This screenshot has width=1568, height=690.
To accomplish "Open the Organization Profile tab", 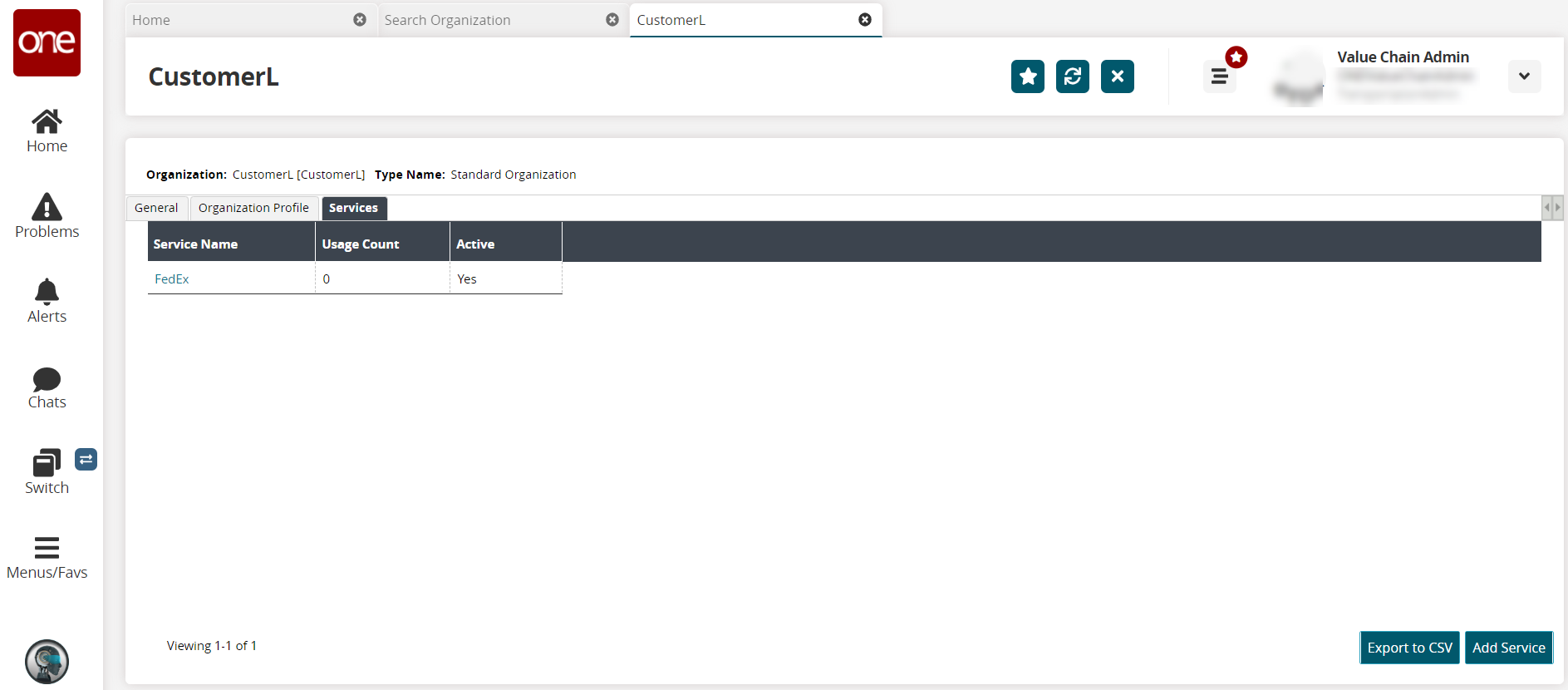I will coord(253,208).
